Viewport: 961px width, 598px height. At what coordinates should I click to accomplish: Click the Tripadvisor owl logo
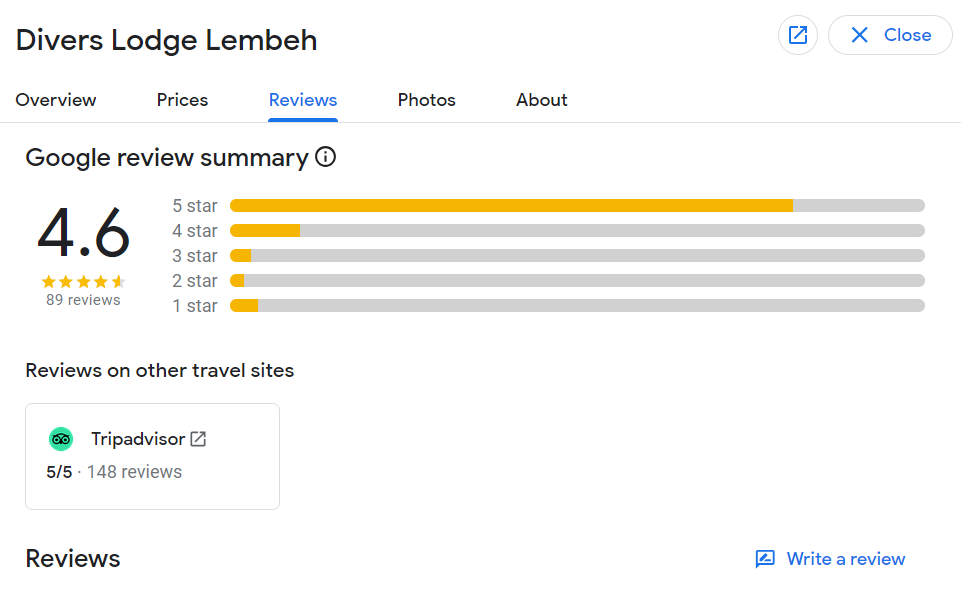click(x=61, y=439)
